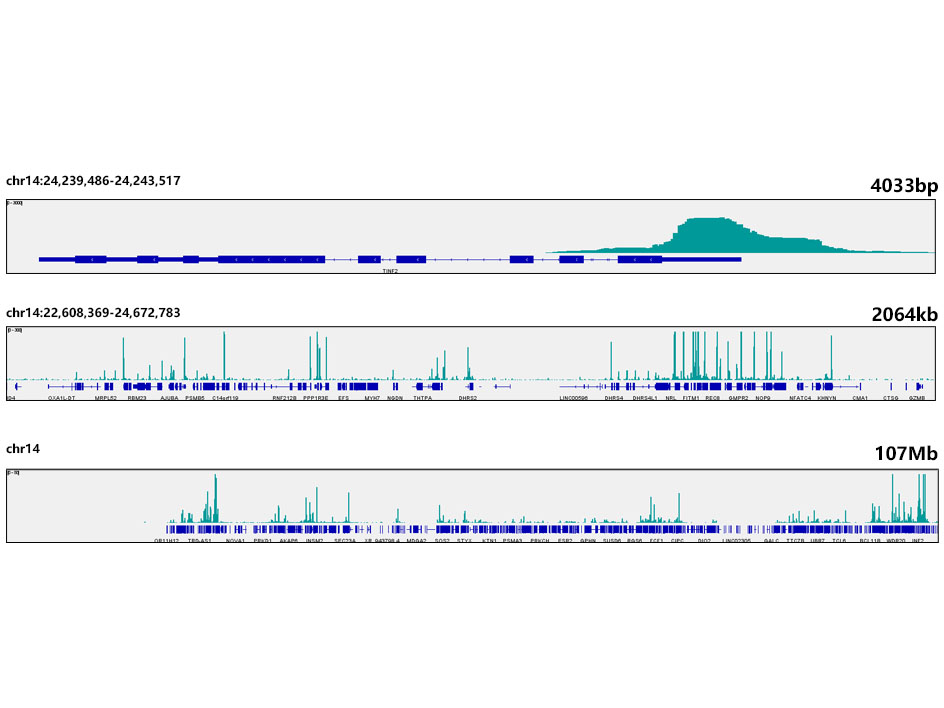The width and height of the screenshot is (944, 708).
Task: Click the DHRS2 signal peak
Action: [466, 355]
